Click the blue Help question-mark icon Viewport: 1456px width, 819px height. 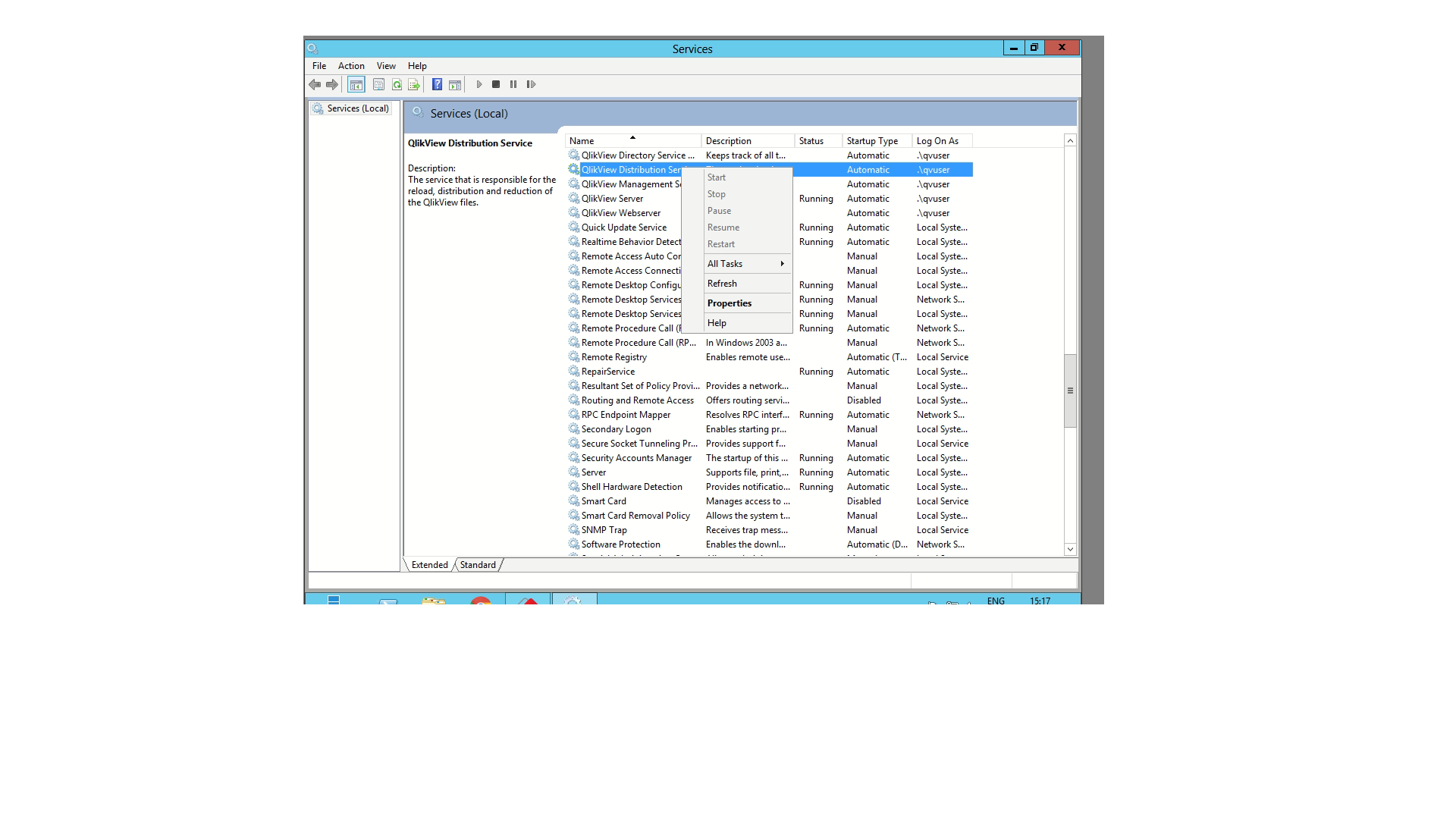pos(437,85)
